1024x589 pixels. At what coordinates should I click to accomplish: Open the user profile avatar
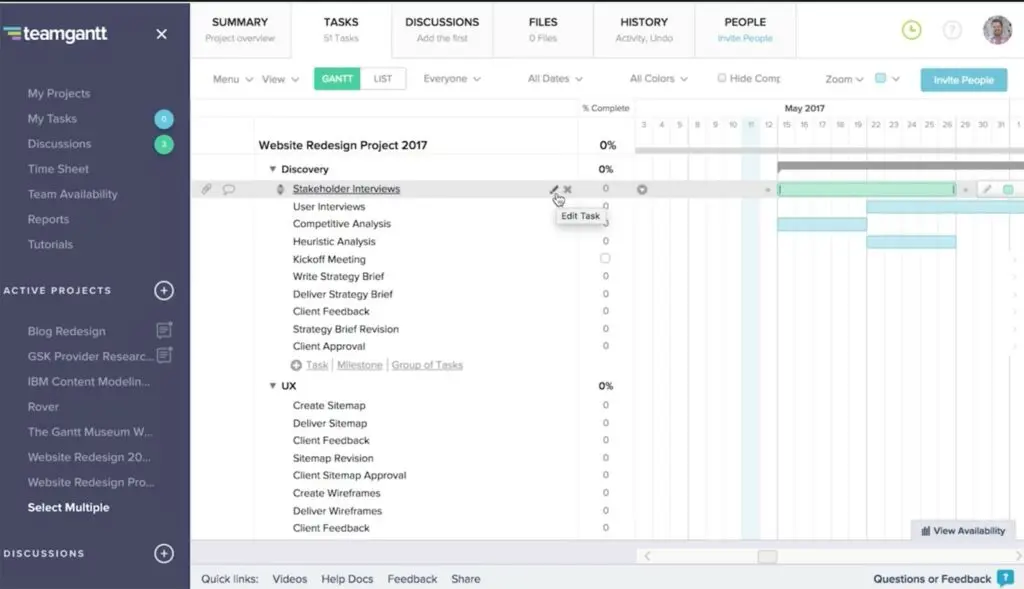pyautogui.click(x=997, y=30)
